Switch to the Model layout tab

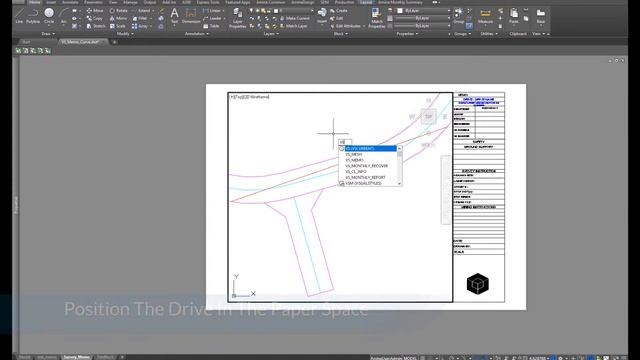[24, 357]
